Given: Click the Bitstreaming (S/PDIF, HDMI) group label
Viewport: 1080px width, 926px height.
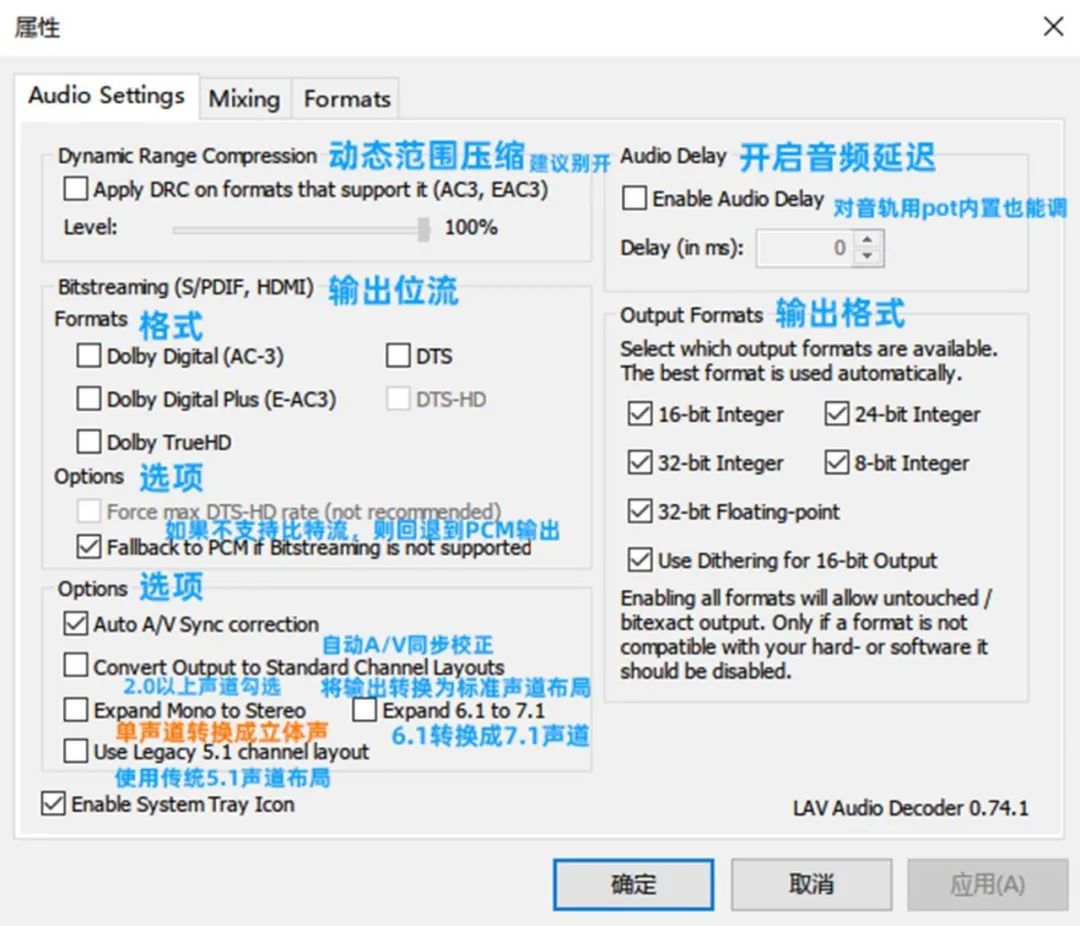Looking at the screenshot, I should click(x=186, y=287).
